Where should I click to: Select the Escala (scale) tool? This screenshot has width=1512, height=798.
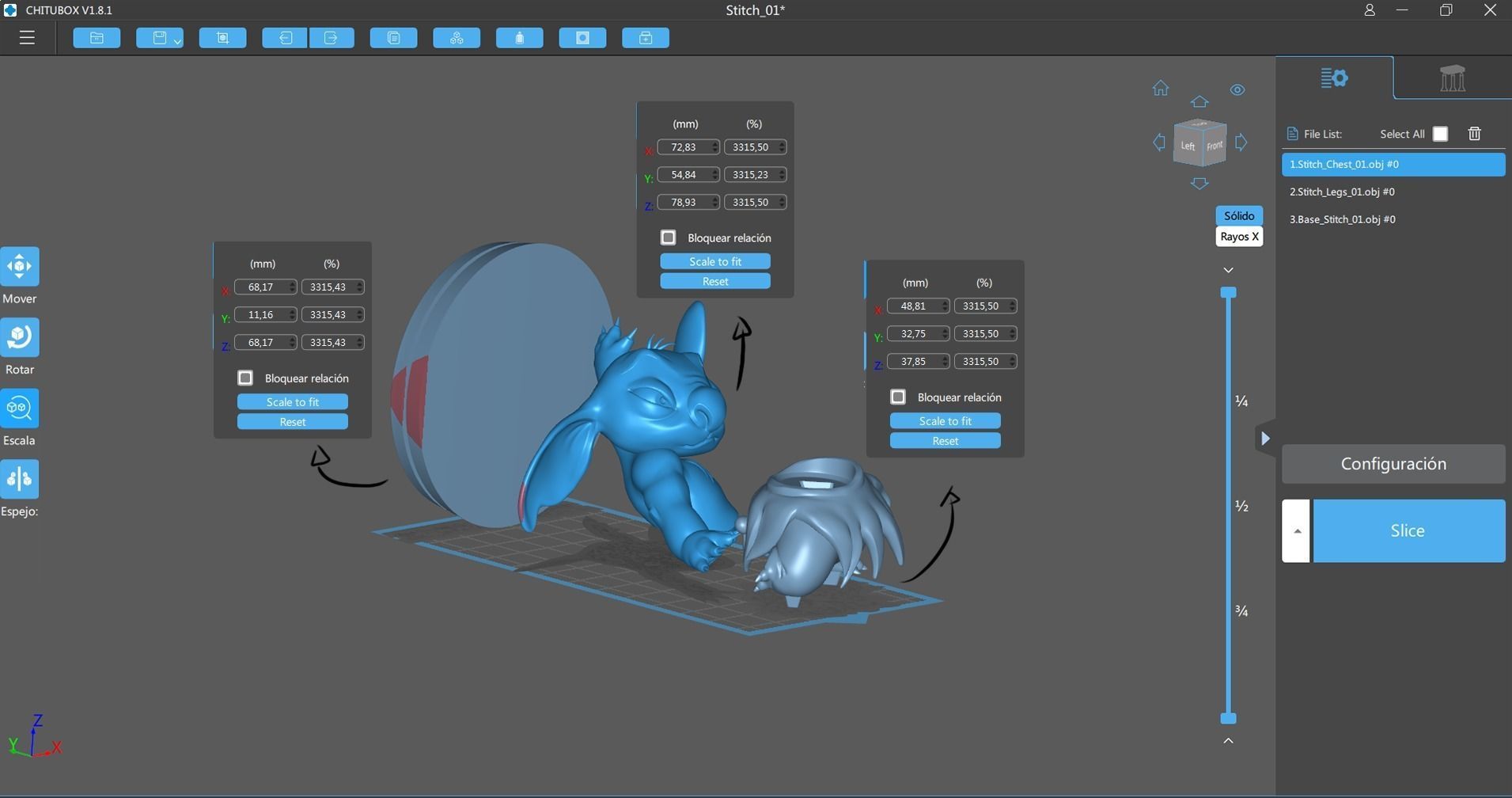click(20, 408)
